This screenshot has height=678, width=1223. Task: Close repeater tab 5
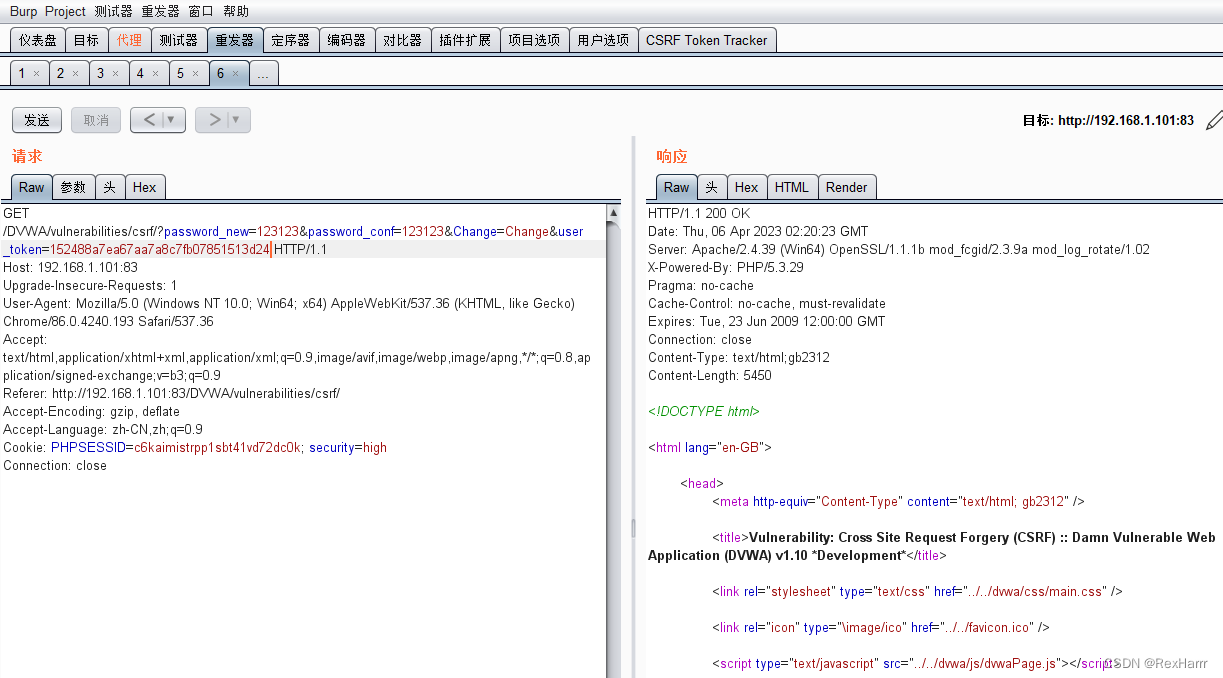(x=195, y=74)
